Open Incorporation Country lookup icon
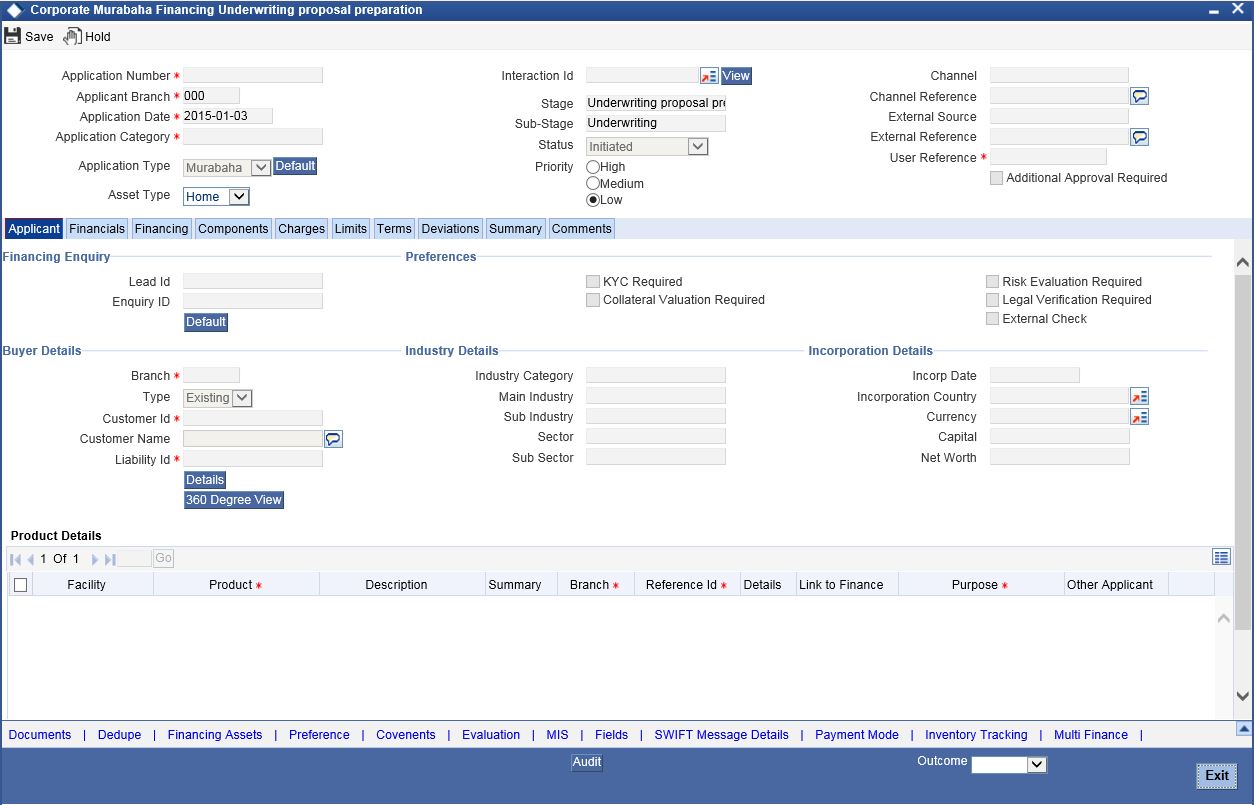The height and width of the screenshot is (805, 1254). click(1139, 397)
